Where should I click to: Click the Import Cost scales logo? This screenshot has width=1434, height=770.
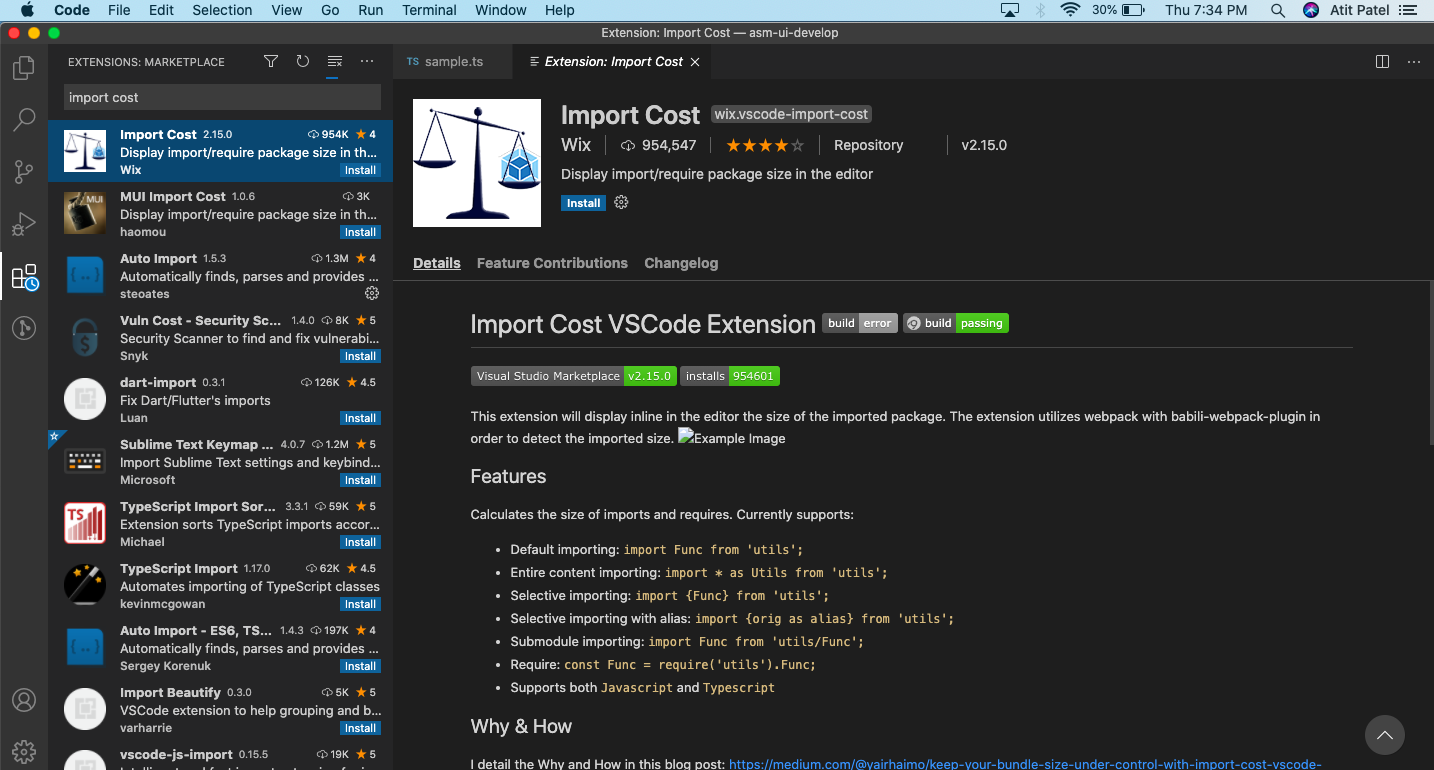pyautogui.click(x=477, y=163)
